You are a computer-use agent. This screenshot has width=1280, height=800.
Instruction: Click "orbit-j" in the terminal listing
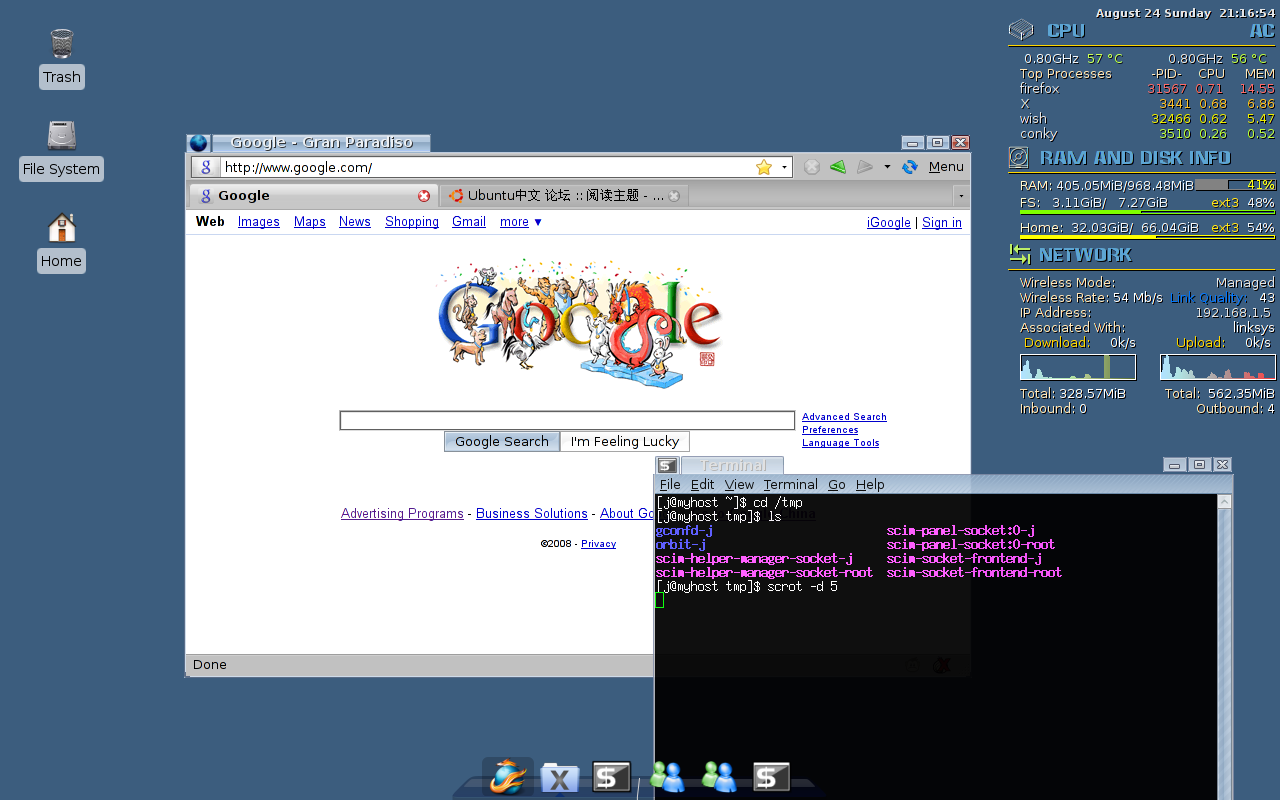681,545
